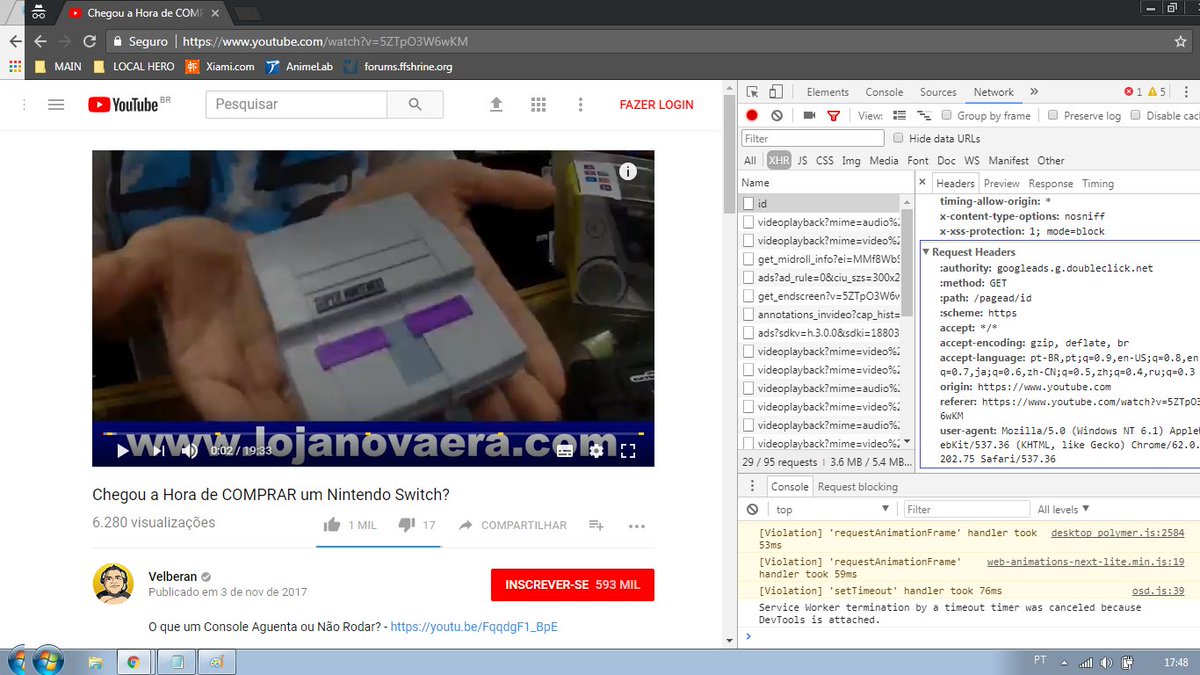Play the video
1200x675 pixels.
tap(123, 451)
